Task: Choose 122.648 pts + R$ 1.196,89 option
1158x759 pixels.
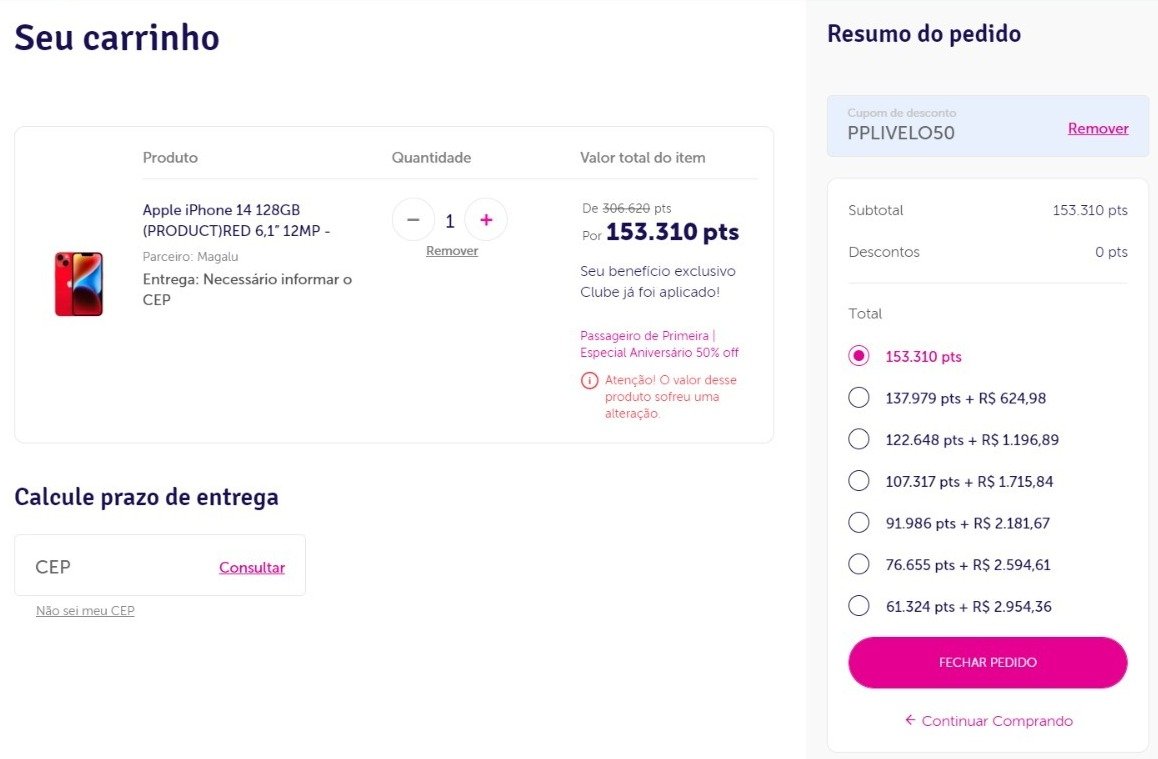Action: [858, 439]
